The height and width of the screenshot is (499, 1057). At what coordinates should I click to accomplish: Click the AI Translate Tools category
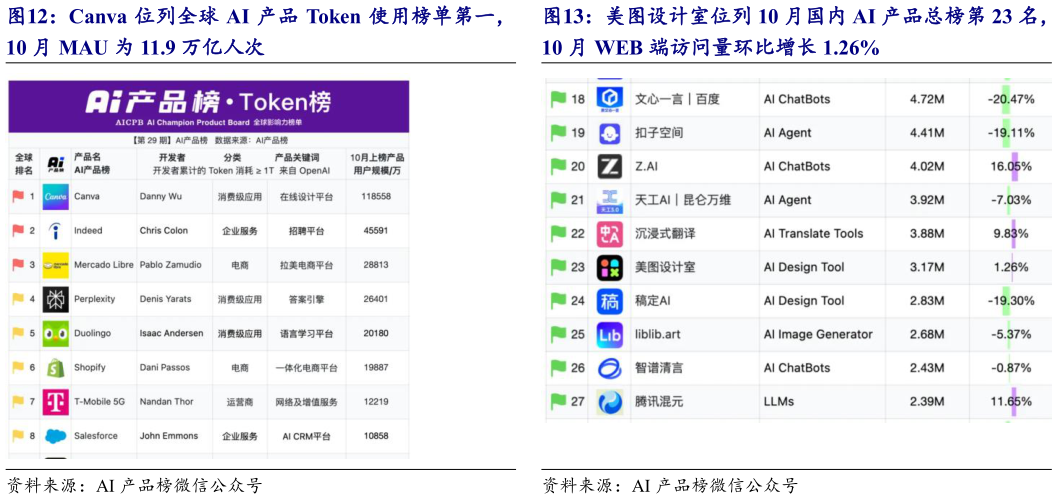point(813,234)
